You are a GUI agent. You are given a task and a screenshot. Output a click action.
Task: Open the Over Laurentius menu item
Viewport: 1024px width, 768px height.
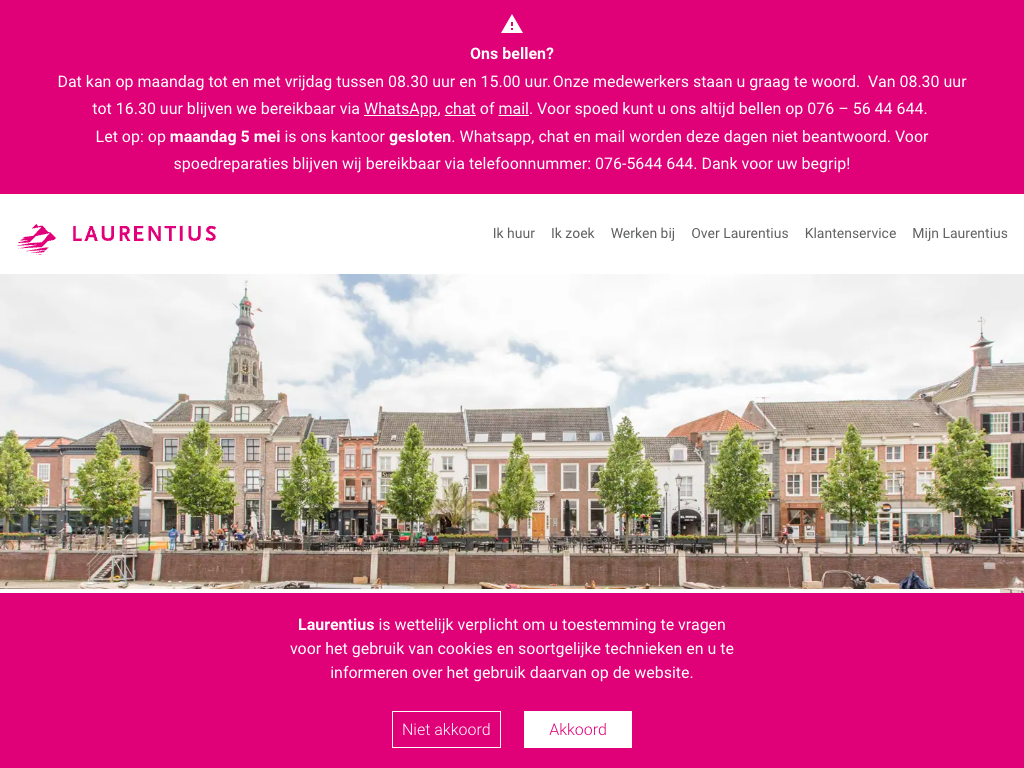point(739,233)
